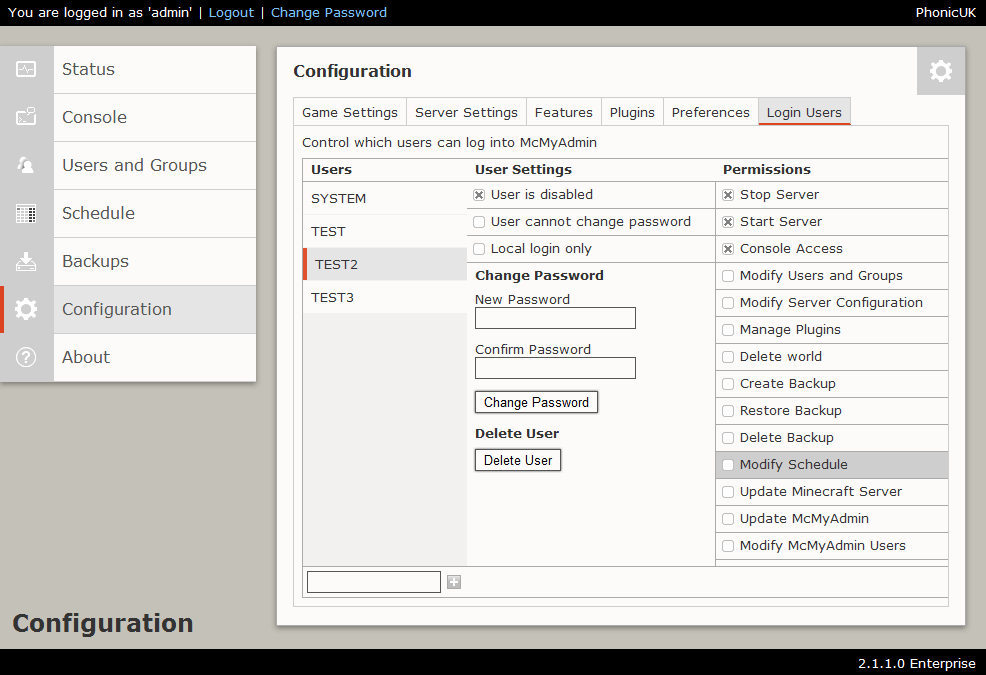Image resolution: width=986 pixels, height=675 pixels.
Task: Click the plus icon to add user
Action: (x=454, y=582)
